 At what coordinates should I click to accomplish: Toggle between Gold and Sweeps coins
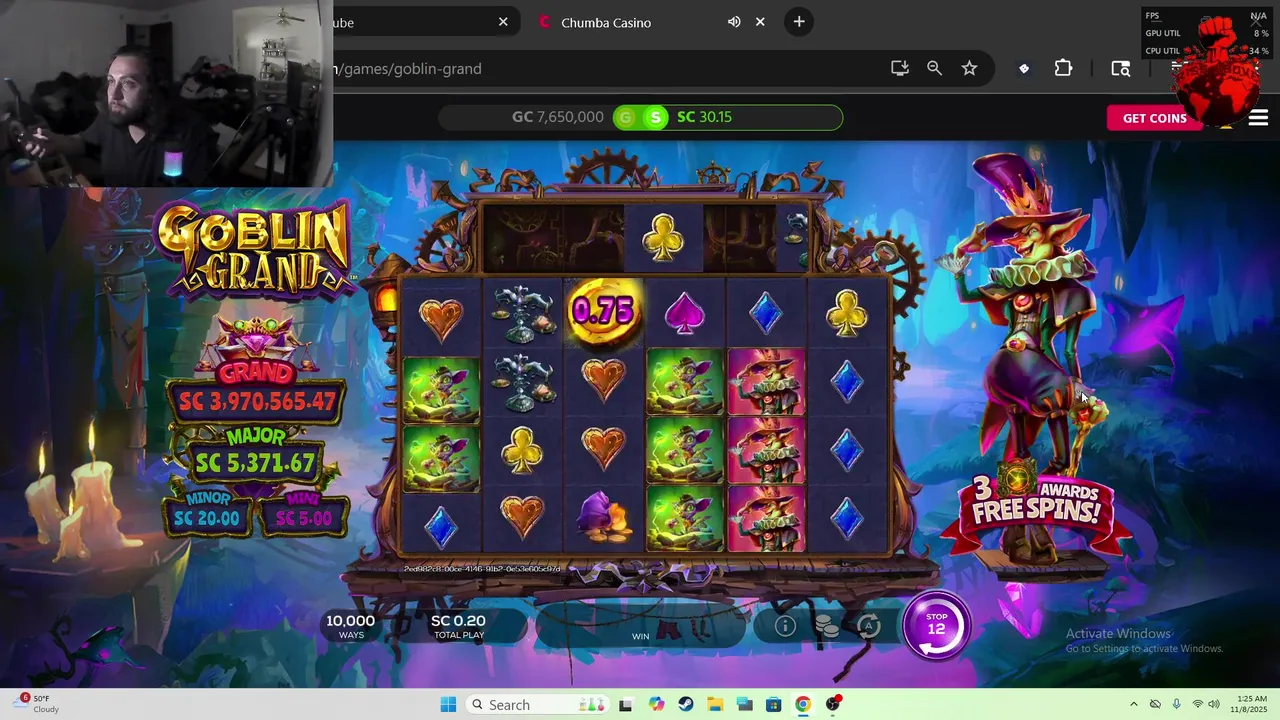point(641,118)
